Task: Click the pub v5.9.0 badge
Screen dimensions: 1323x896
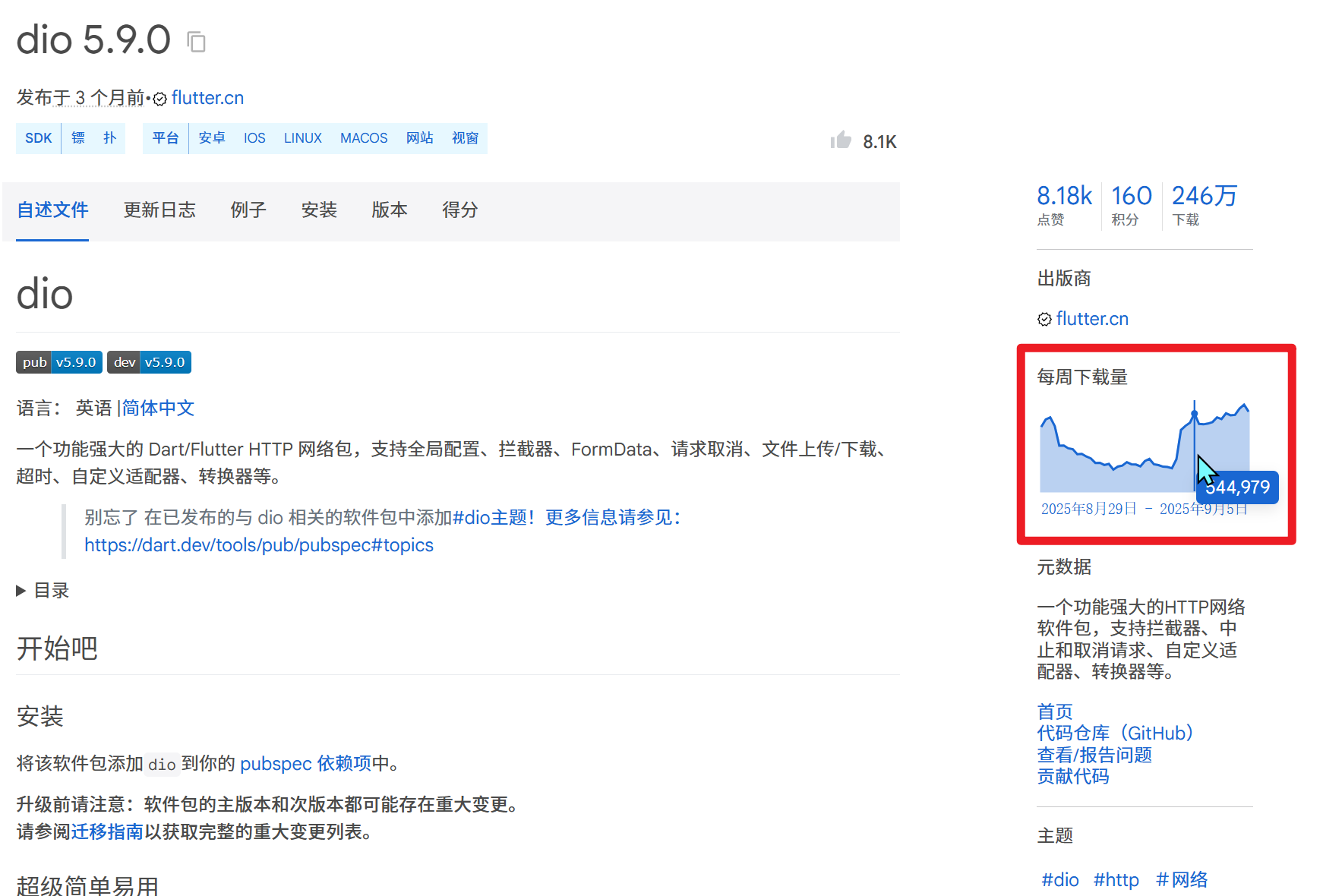Action: (x=59, y=362)
